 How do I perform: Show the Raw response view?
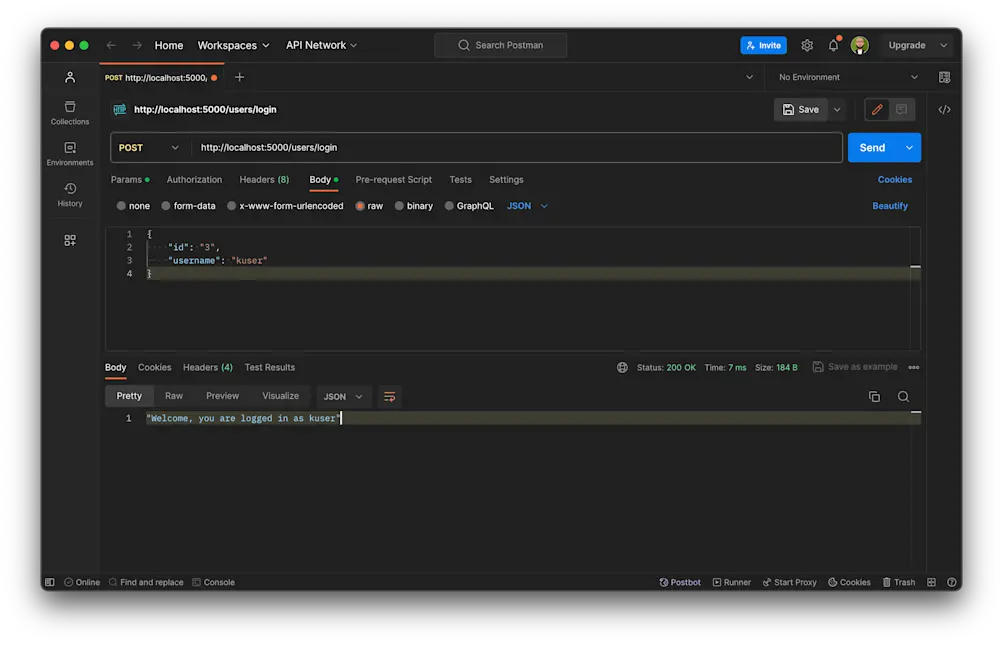174,396
